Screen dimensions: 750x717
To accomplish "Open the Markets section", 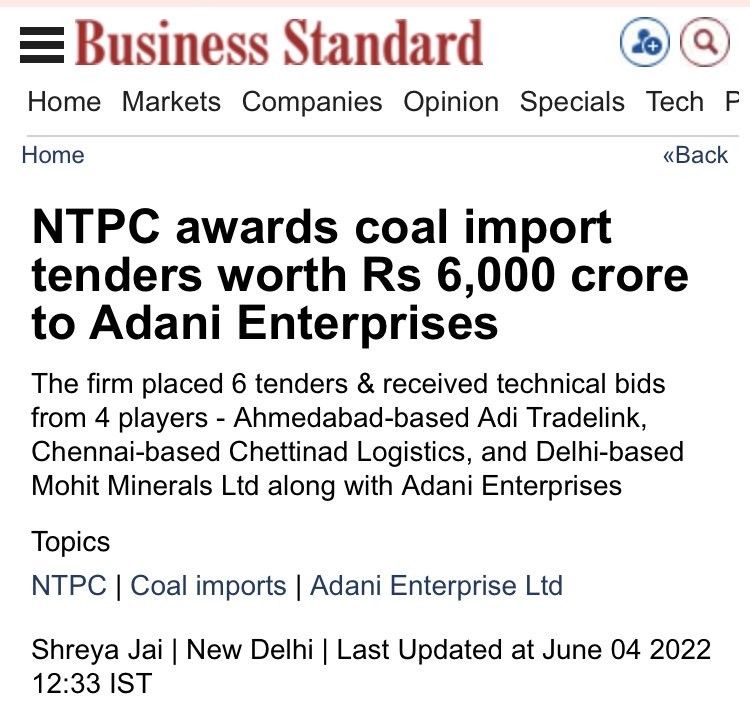I will coord(171,102).
